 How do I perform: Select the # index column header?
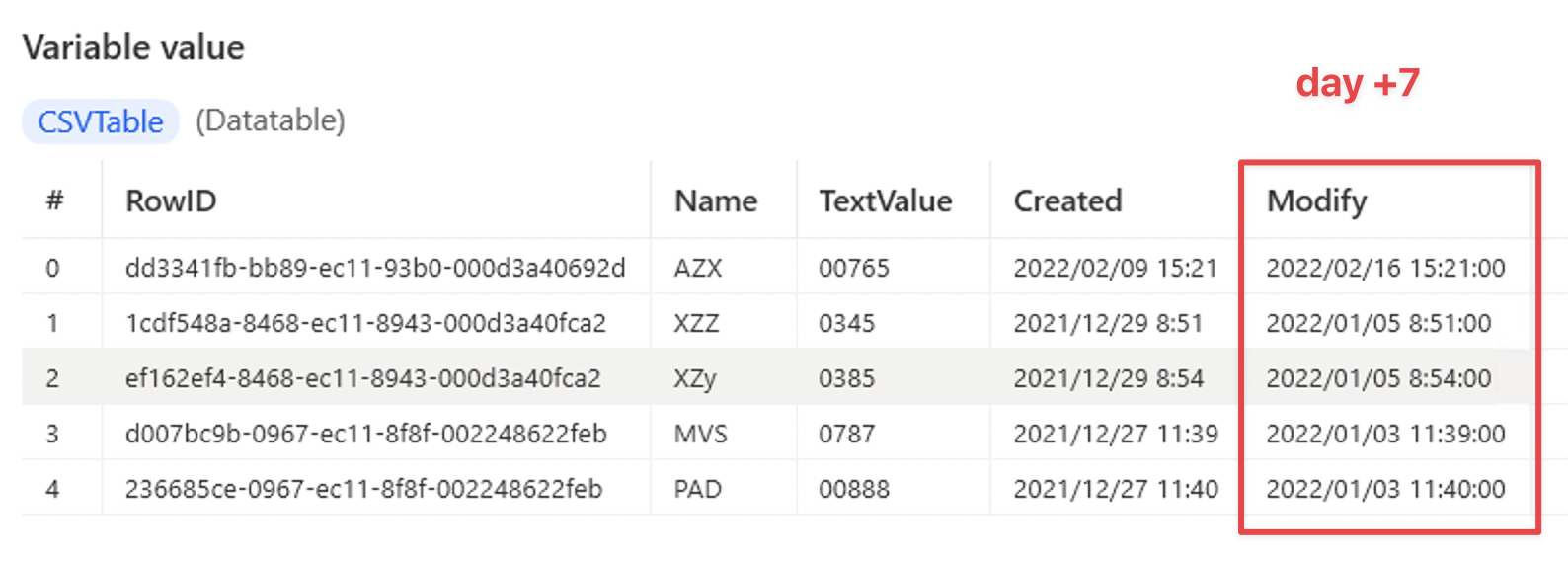(55, 200)
